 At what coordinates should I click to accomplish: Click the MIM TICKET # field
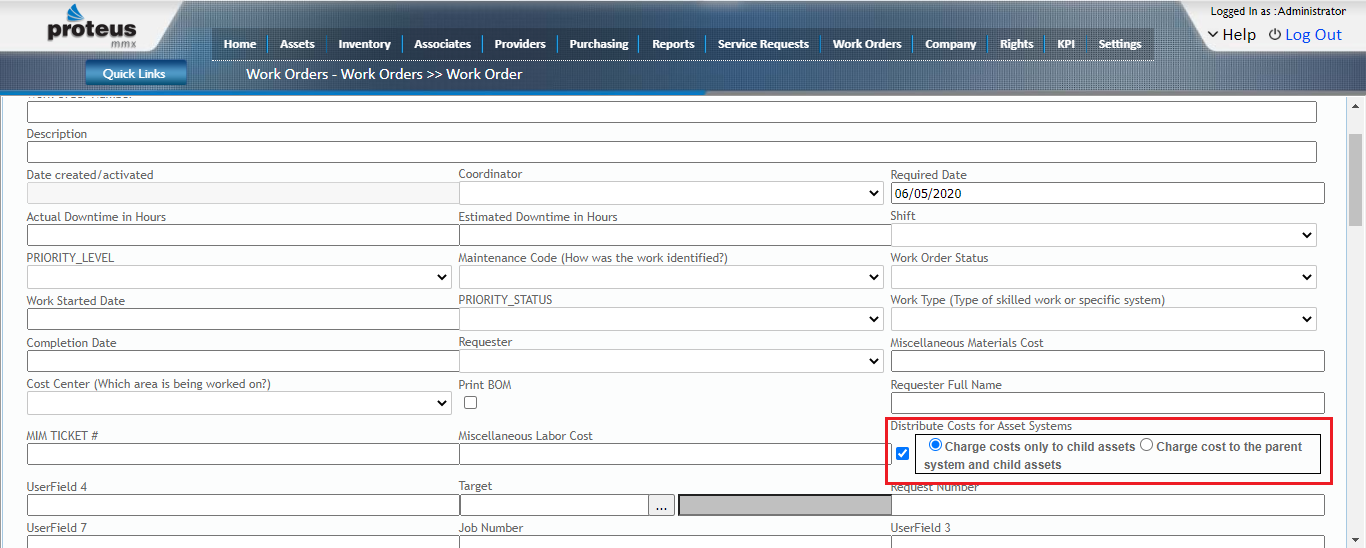[243, 454]
